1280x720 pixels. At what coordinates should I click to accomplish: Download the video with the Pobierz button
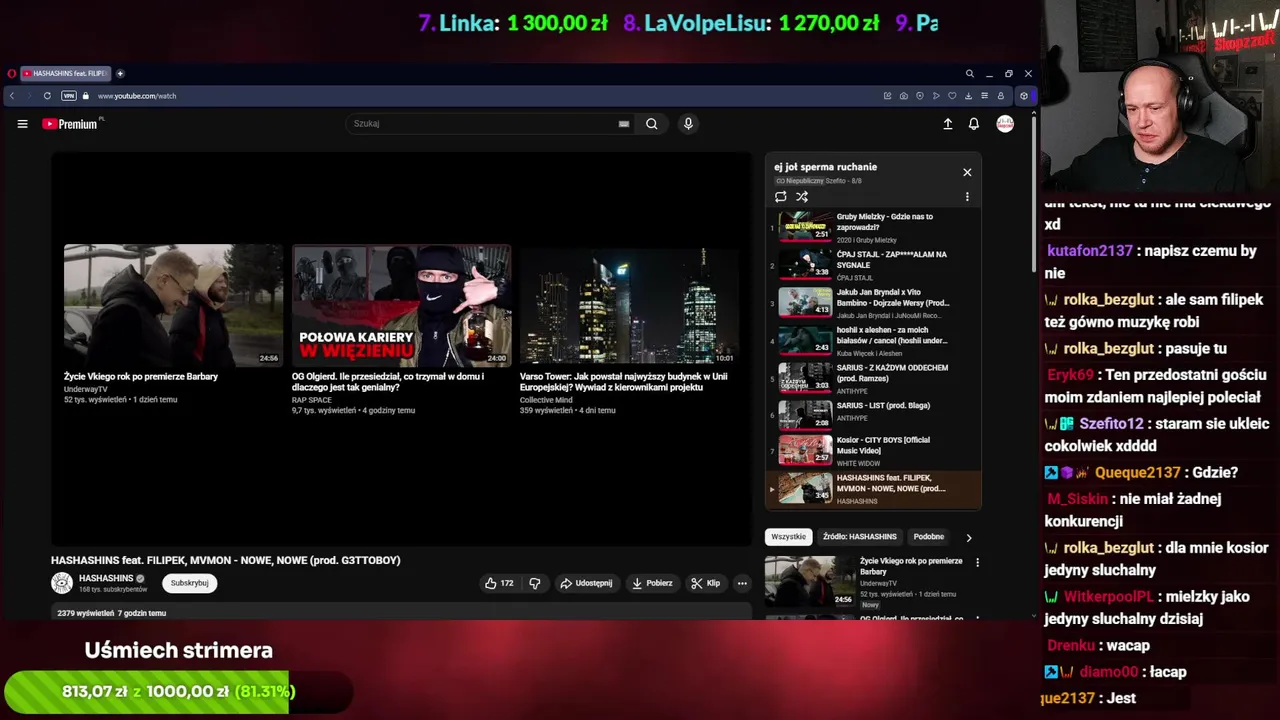pyautogui.click(x=652, y=583)
